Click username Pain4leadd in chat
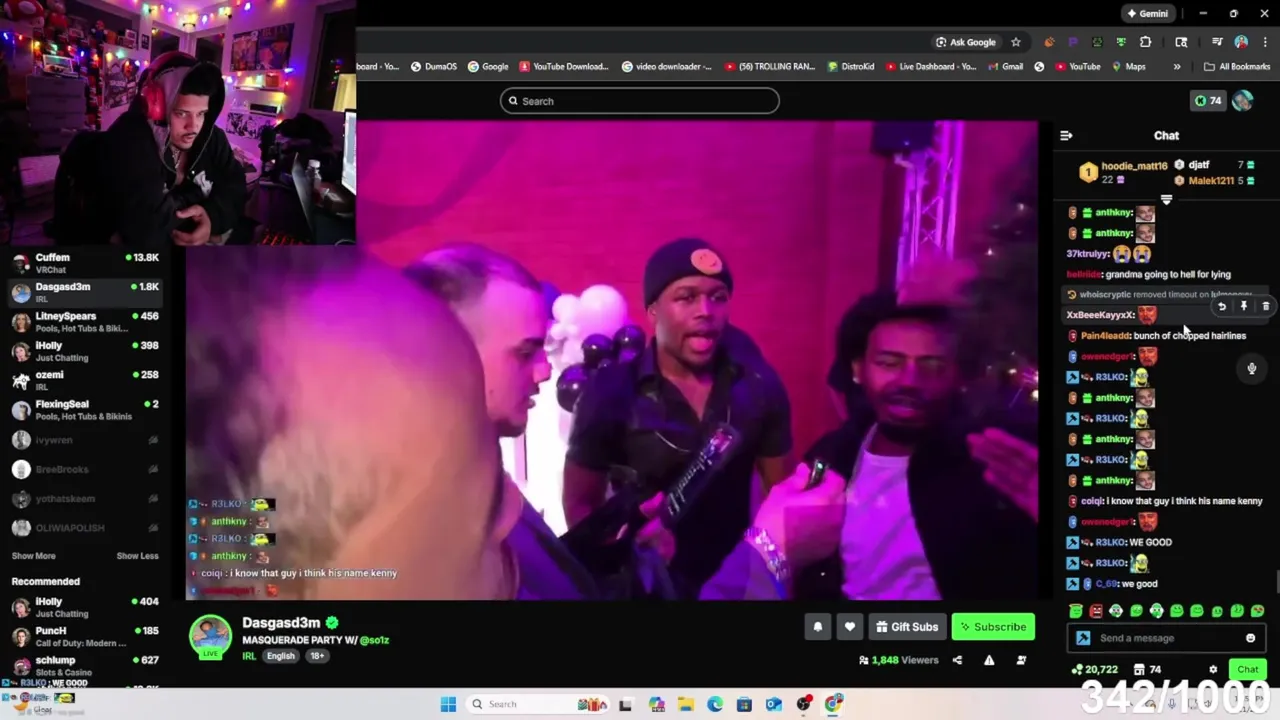 click(1105, 336)
